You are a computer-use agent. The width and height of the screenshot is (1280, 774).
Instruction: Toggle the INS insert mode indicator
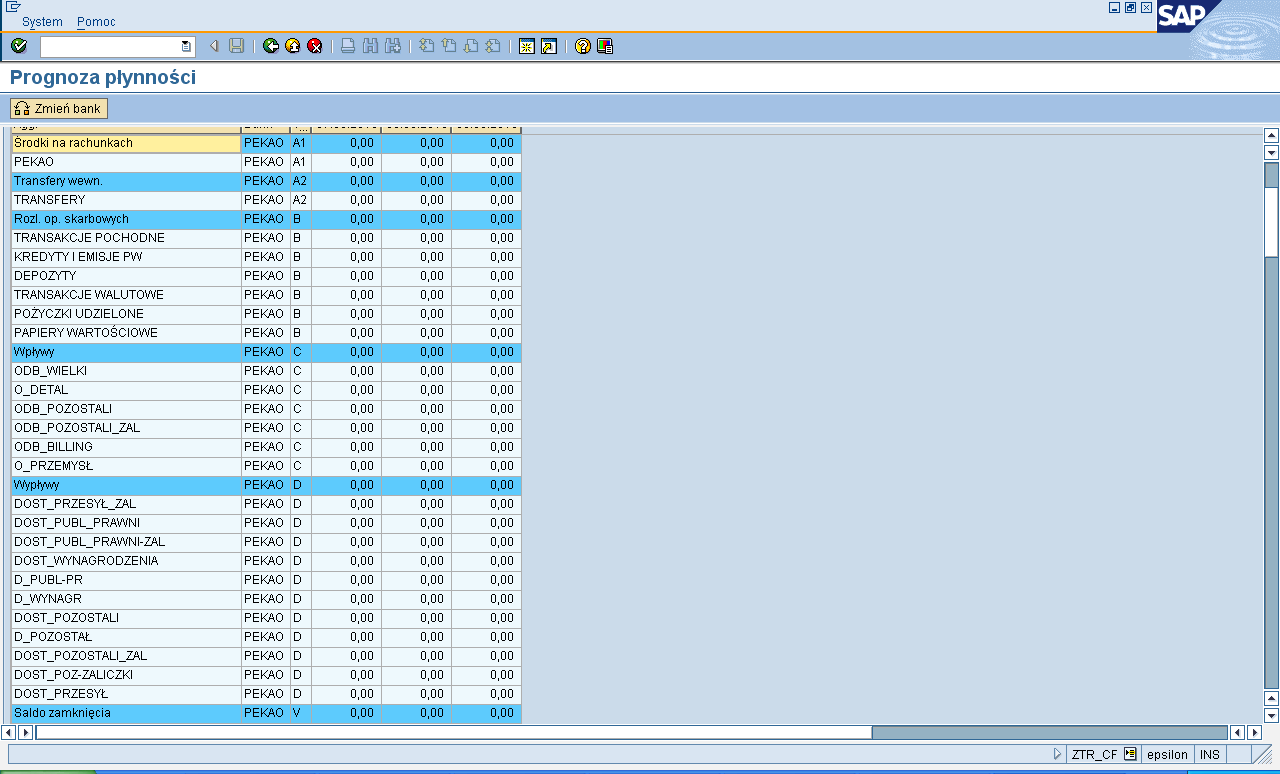point(1210,755)
